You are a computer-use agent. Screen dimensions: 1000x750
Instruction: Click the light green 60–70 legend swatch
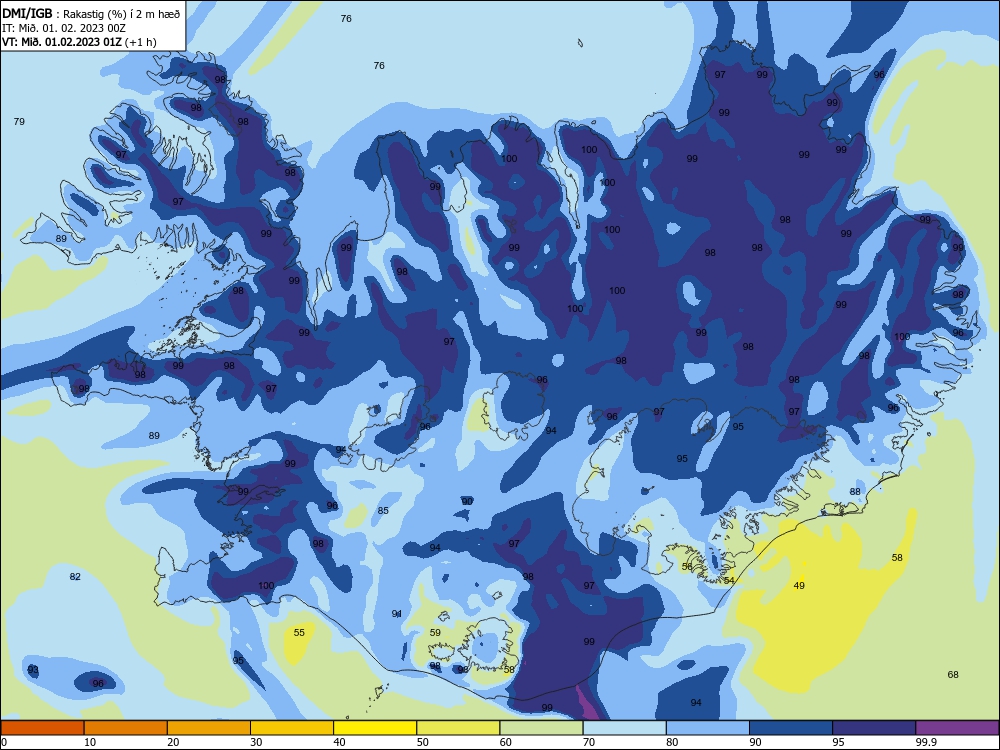pyautogui.click(x=541, y=728)
